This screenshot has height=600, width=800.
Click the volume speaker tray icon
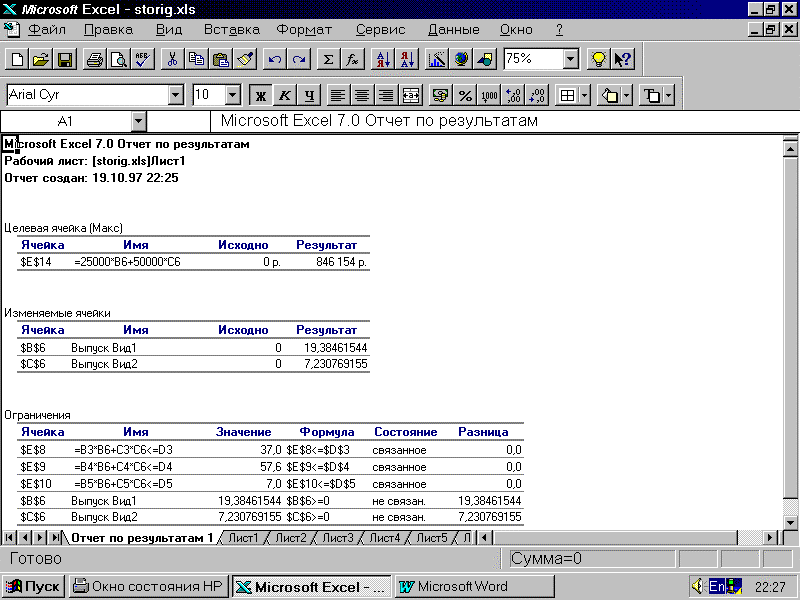point(697,587)
